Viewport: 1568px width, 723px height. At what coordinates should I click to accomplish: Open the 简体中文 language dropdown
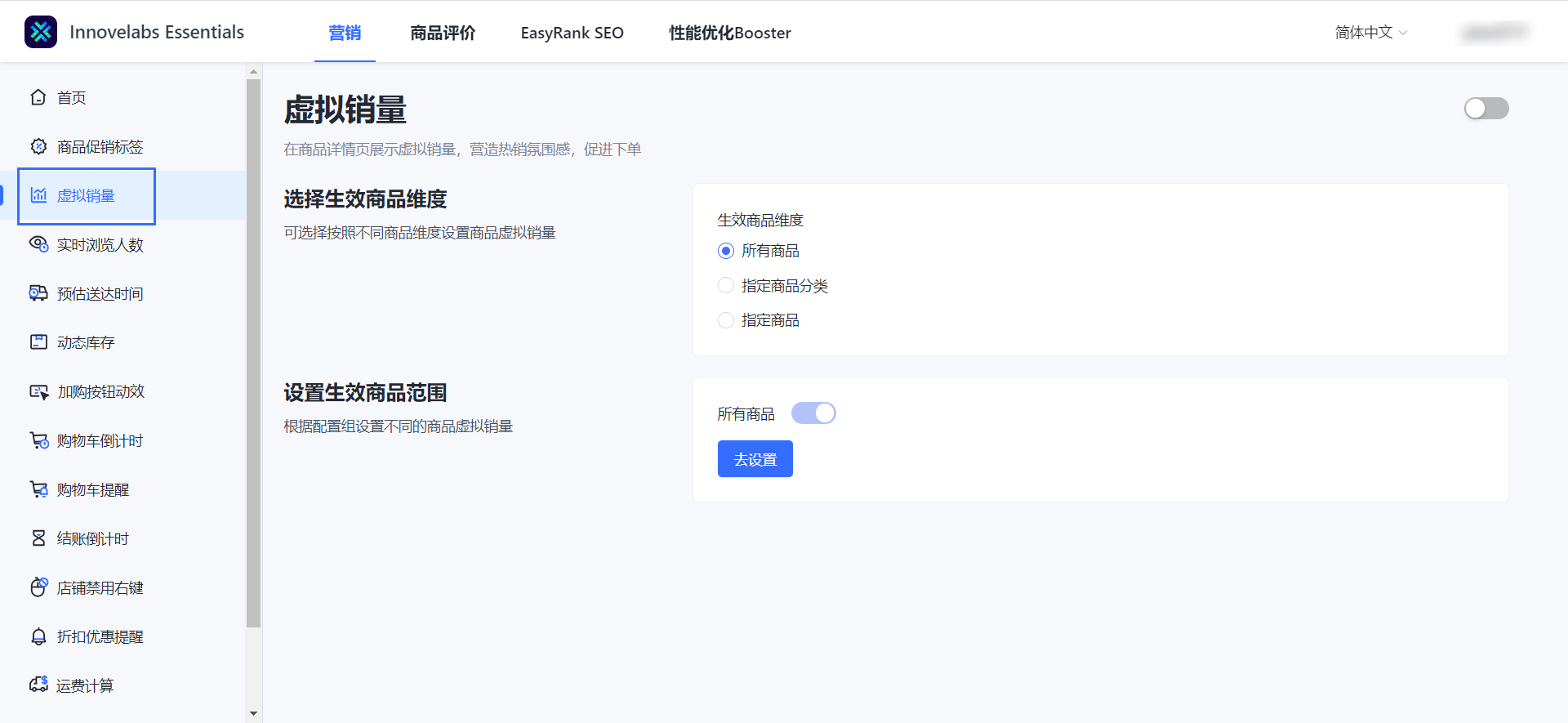click(x=1370, y=33)
